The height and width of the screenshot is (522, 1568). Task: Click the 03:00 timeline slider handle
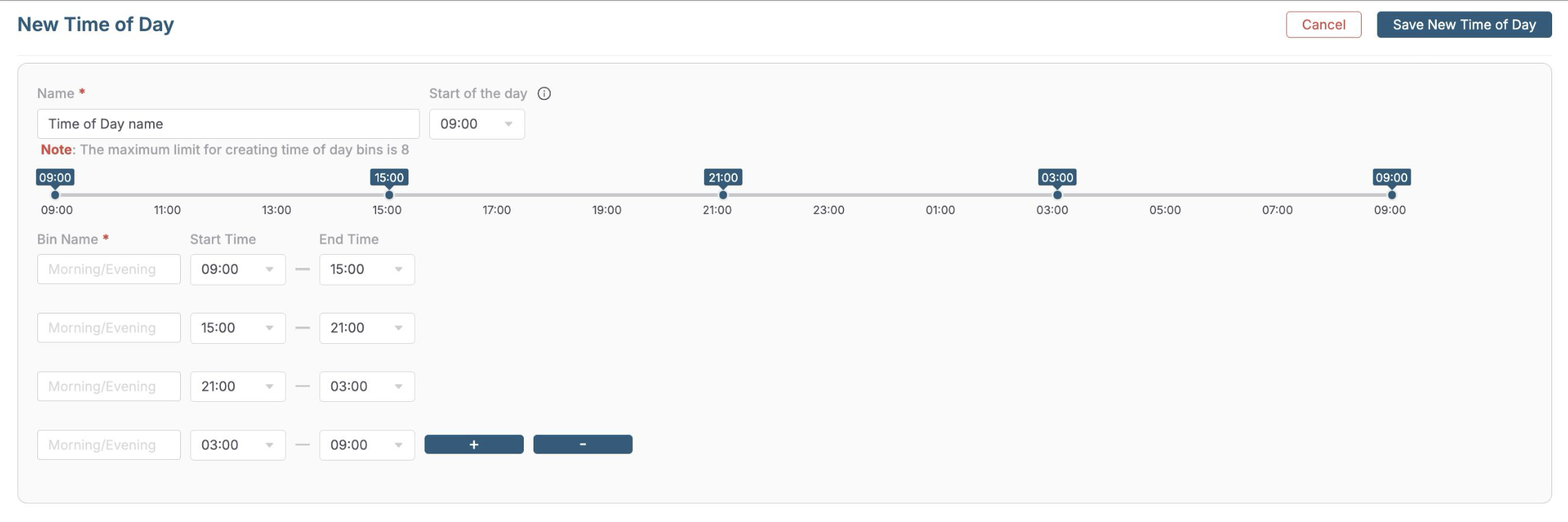point(1057,195)
